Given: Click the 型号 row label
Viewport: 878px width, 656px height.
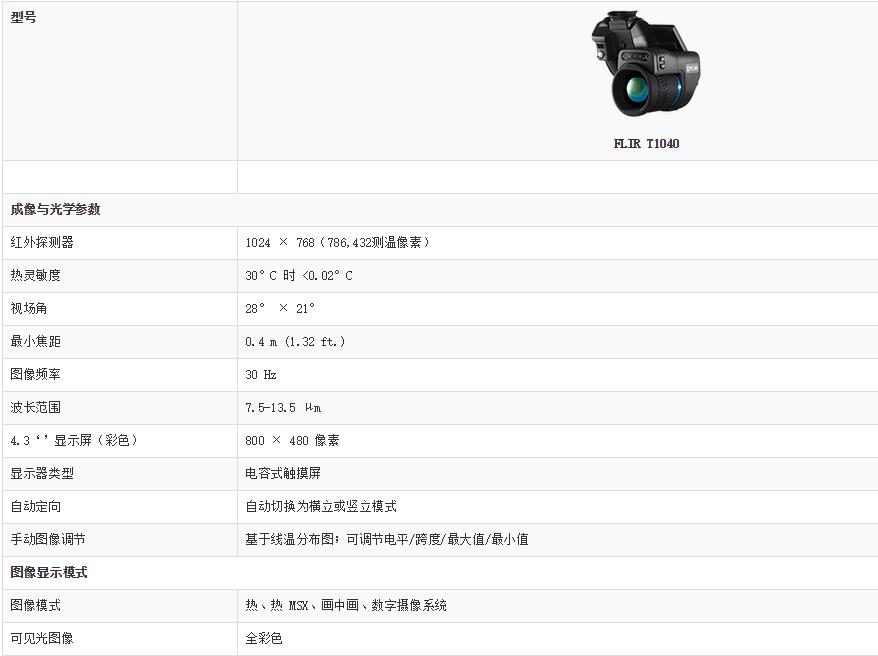Looking at the screenshot, I should coord(24,18).
